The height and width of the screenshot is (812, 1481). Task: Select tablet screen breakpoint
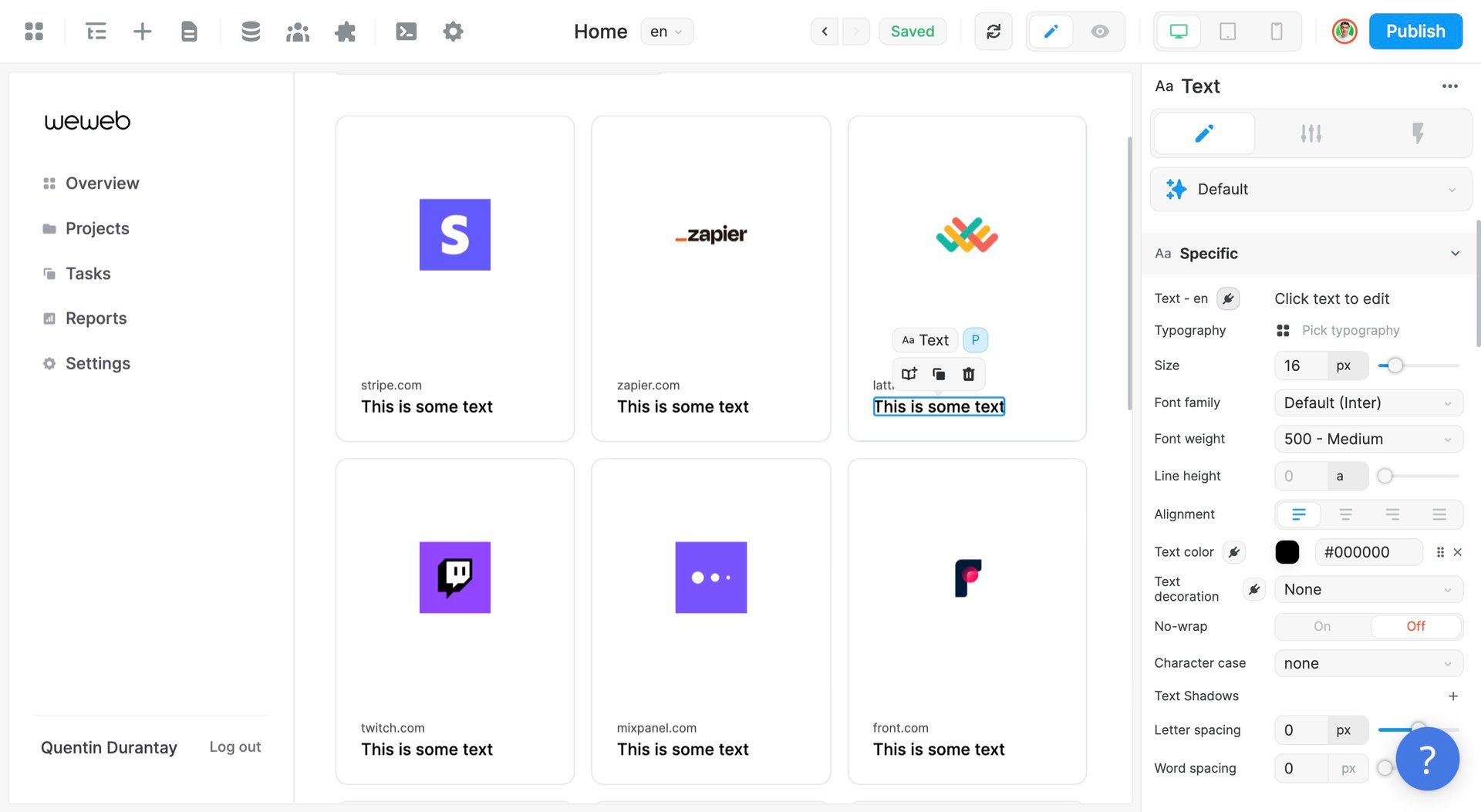click(1227, 32)
